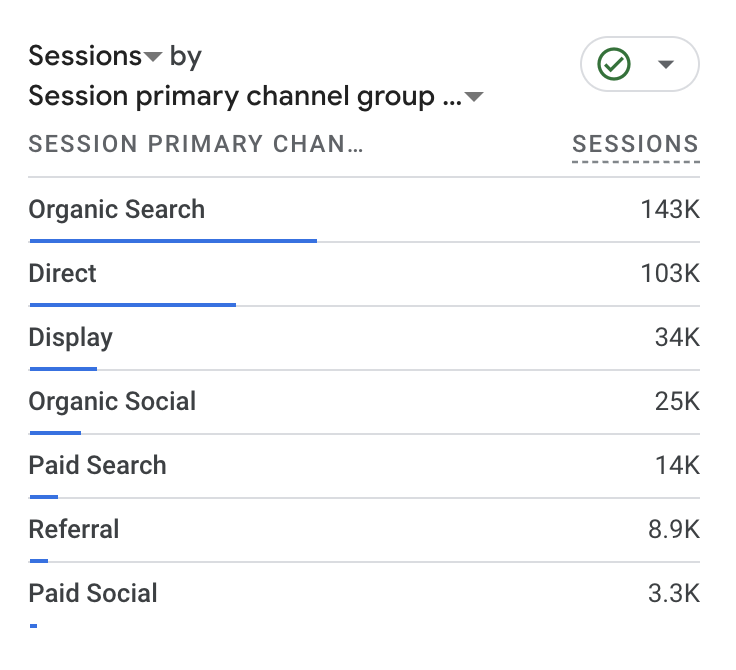This screenshot has height=670, width=736.
Task: Select the Referral channel label
Action: 74,530
